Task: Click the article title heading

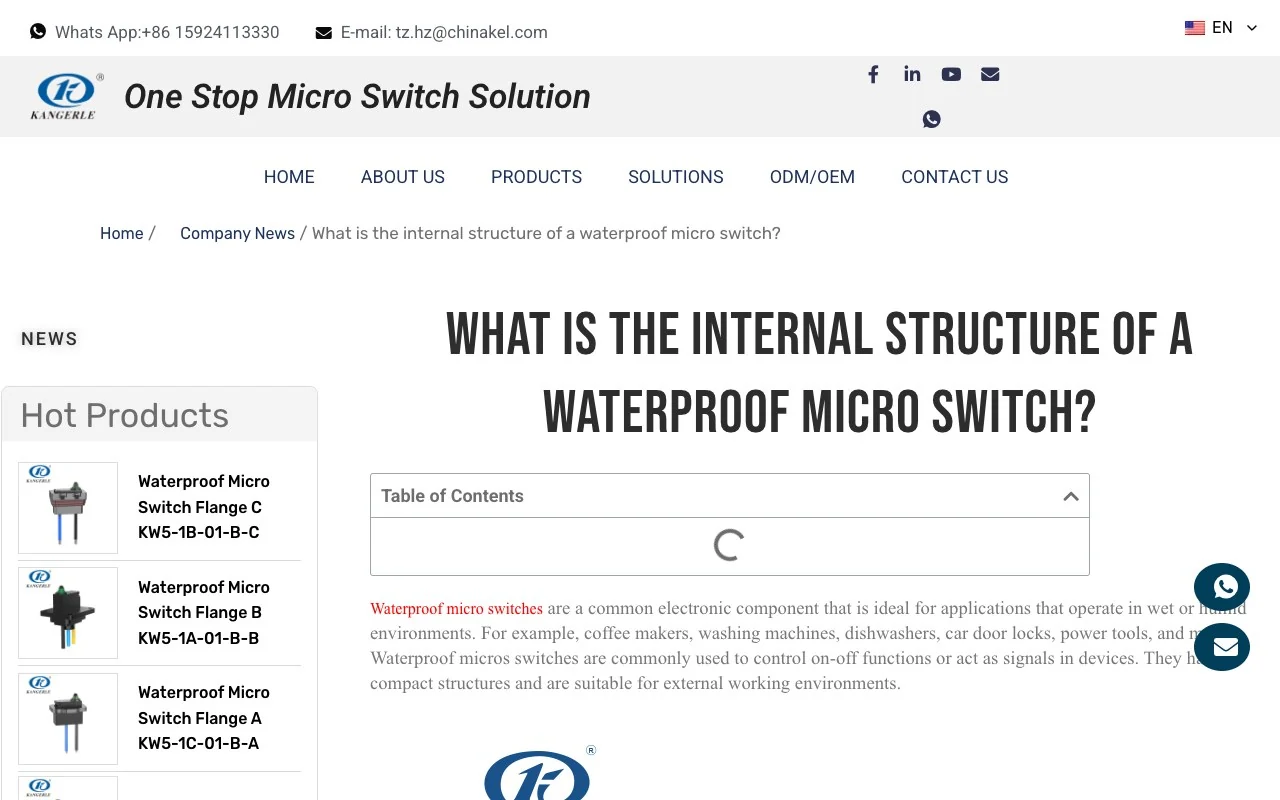Action: 819,373
